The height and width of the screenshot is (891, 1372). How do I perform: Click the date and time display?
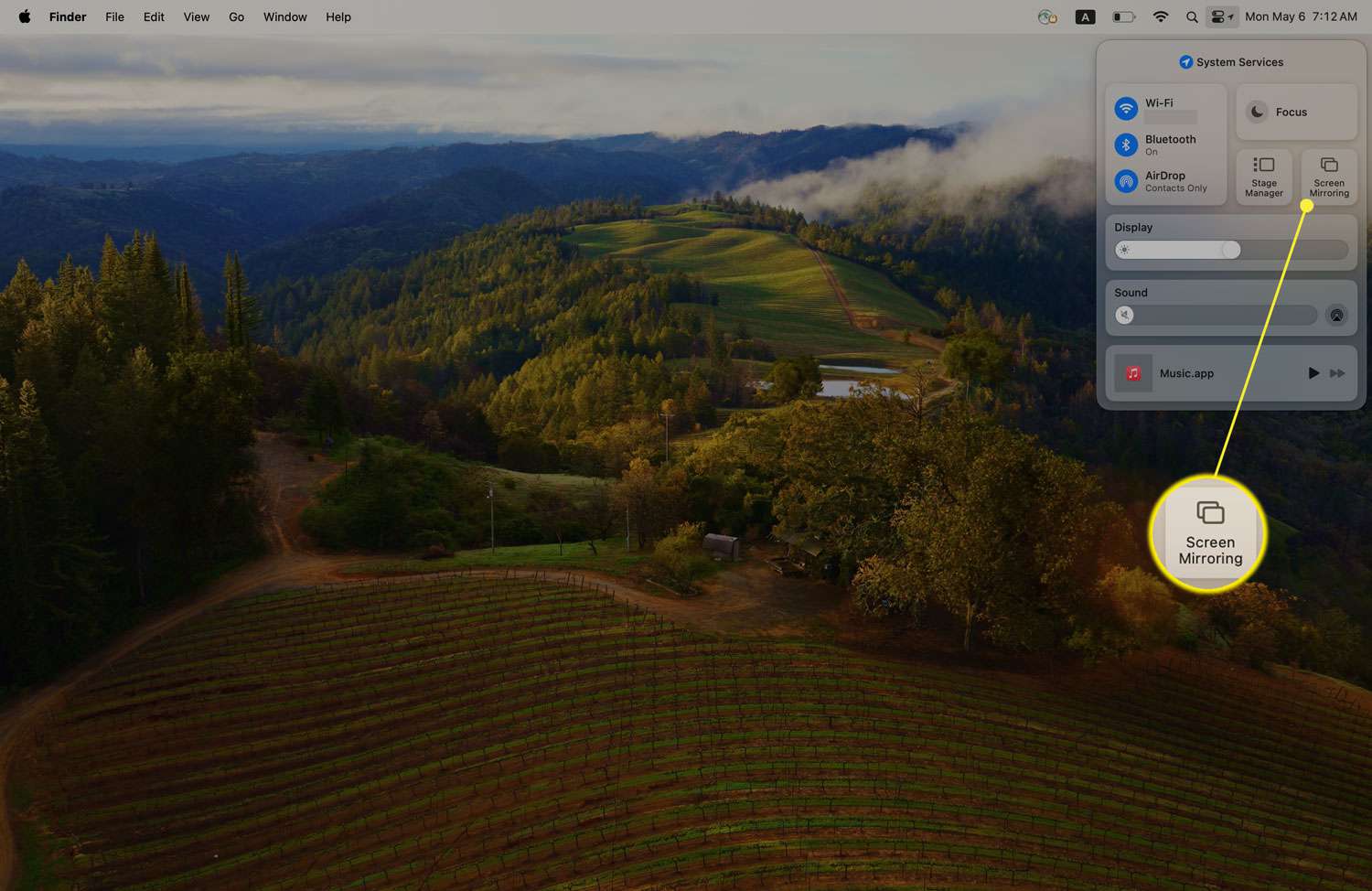click(x=1301, y=16)
